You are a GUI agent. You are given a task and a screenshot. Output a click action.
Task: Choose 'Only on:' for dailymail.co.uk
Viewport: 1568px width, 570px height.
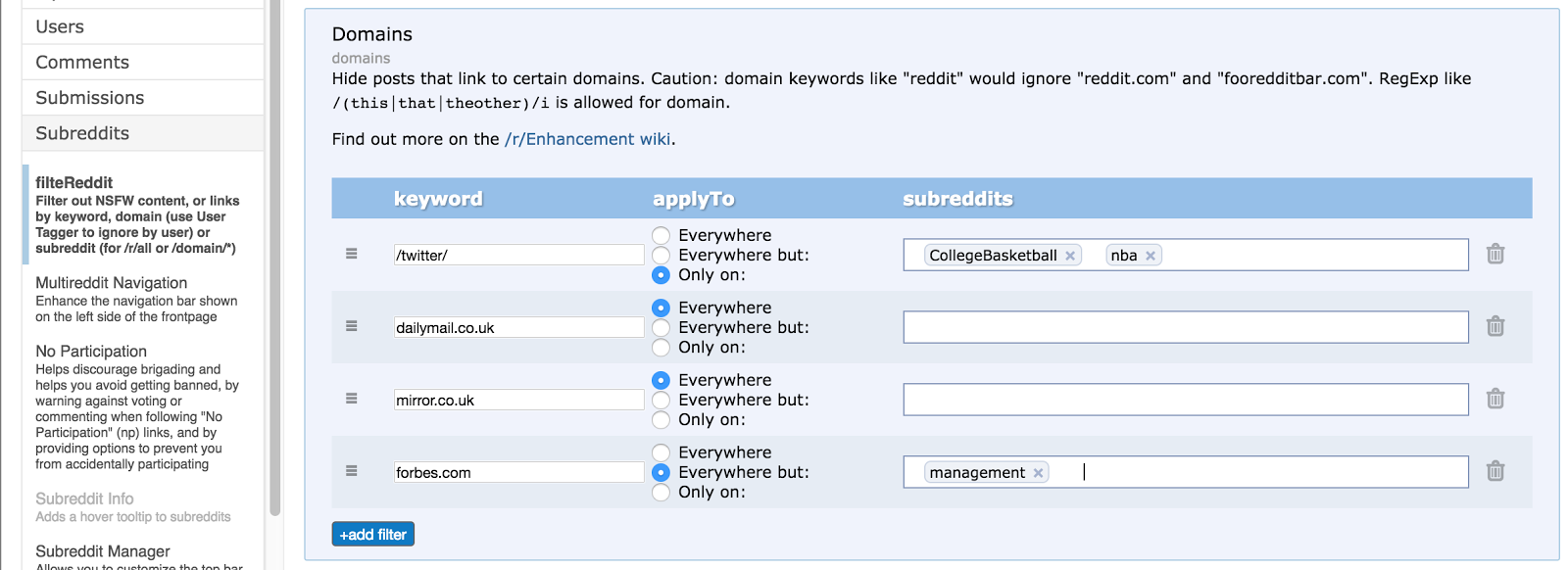[661, 348]
